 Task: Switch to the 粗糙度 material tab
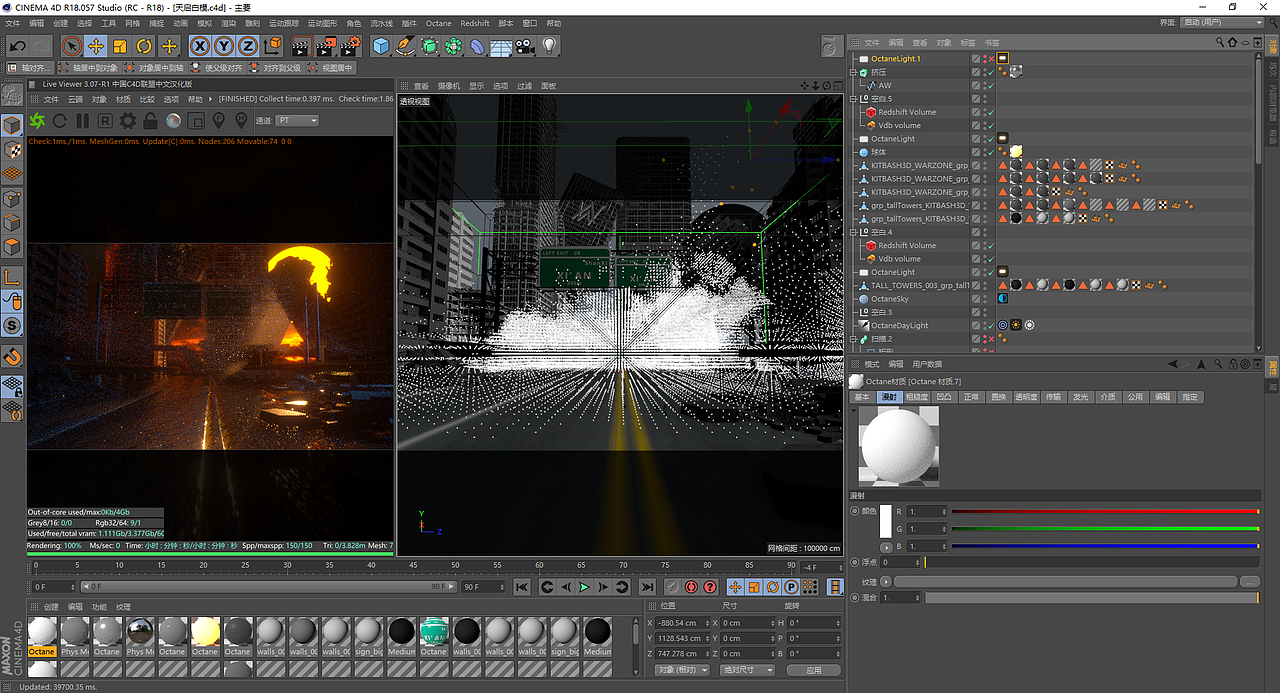click(916, 397)
